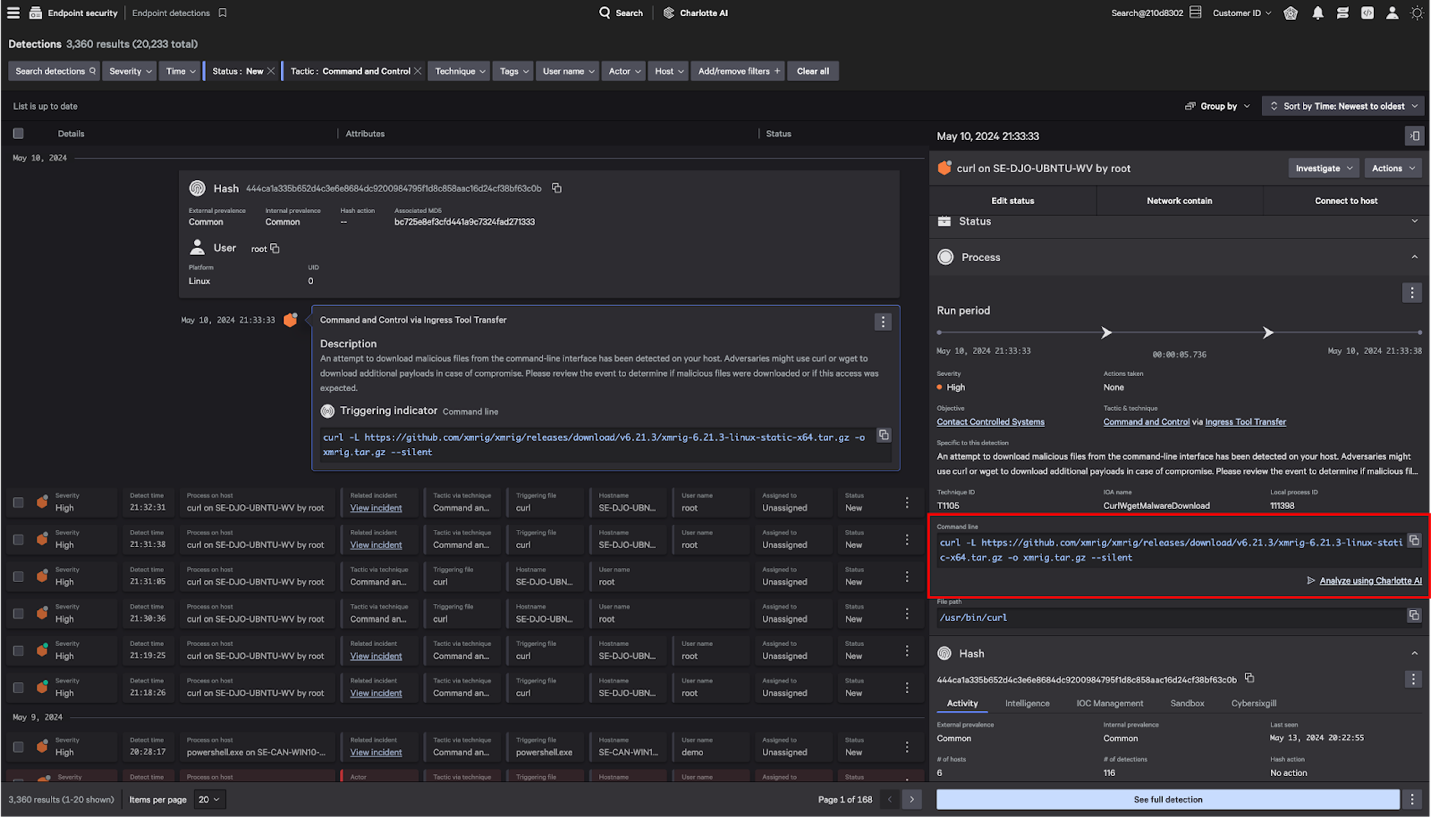This screenshot has height=817, width=1431.
Task: Copy the triggering indicator command line
Action: (x=883, y=435)
